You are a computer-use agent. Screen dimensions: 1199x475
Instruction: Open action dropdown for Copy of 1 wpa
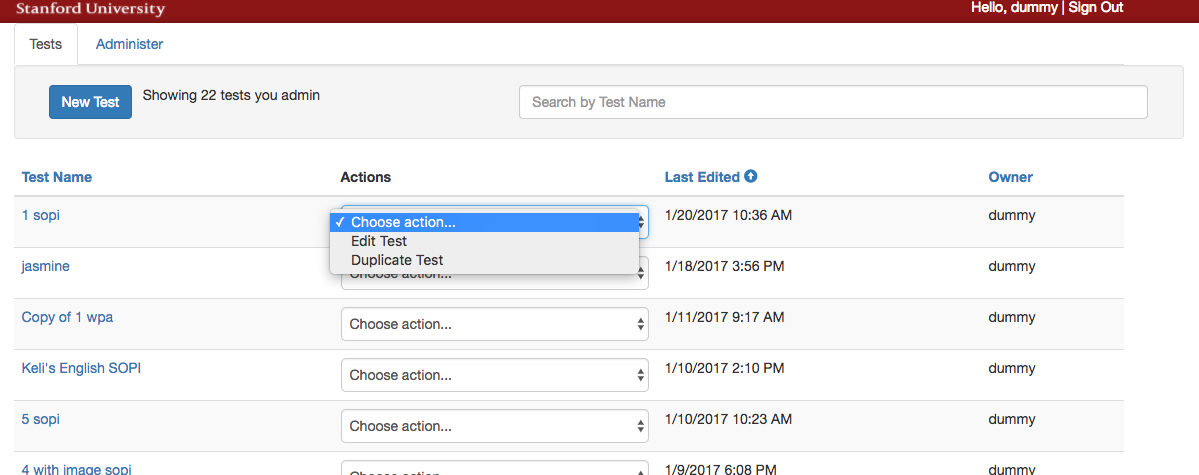(x=495, y=324)
